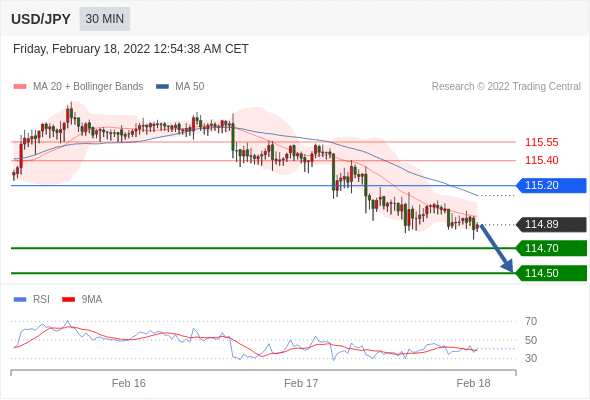590x400 pixels.
Task: Click the MA 50 blue legend swatch
Action: click(x=162, y=87)
